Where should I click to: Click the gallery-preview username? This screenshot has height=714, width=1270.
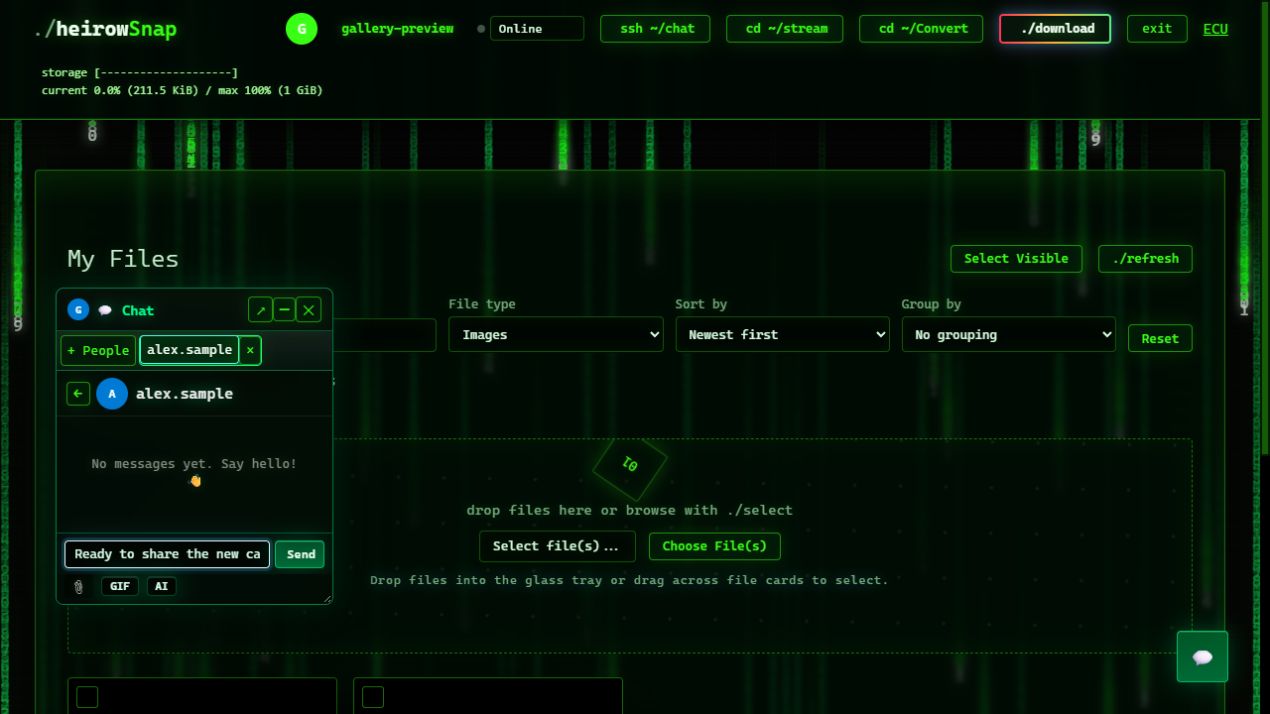[397, 29]
